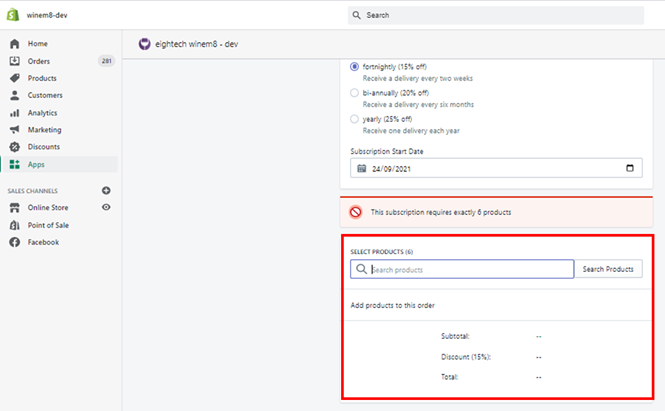
Task: Click 'SELECT PRODUCTS (6)' heading
Action: [381, 252]
